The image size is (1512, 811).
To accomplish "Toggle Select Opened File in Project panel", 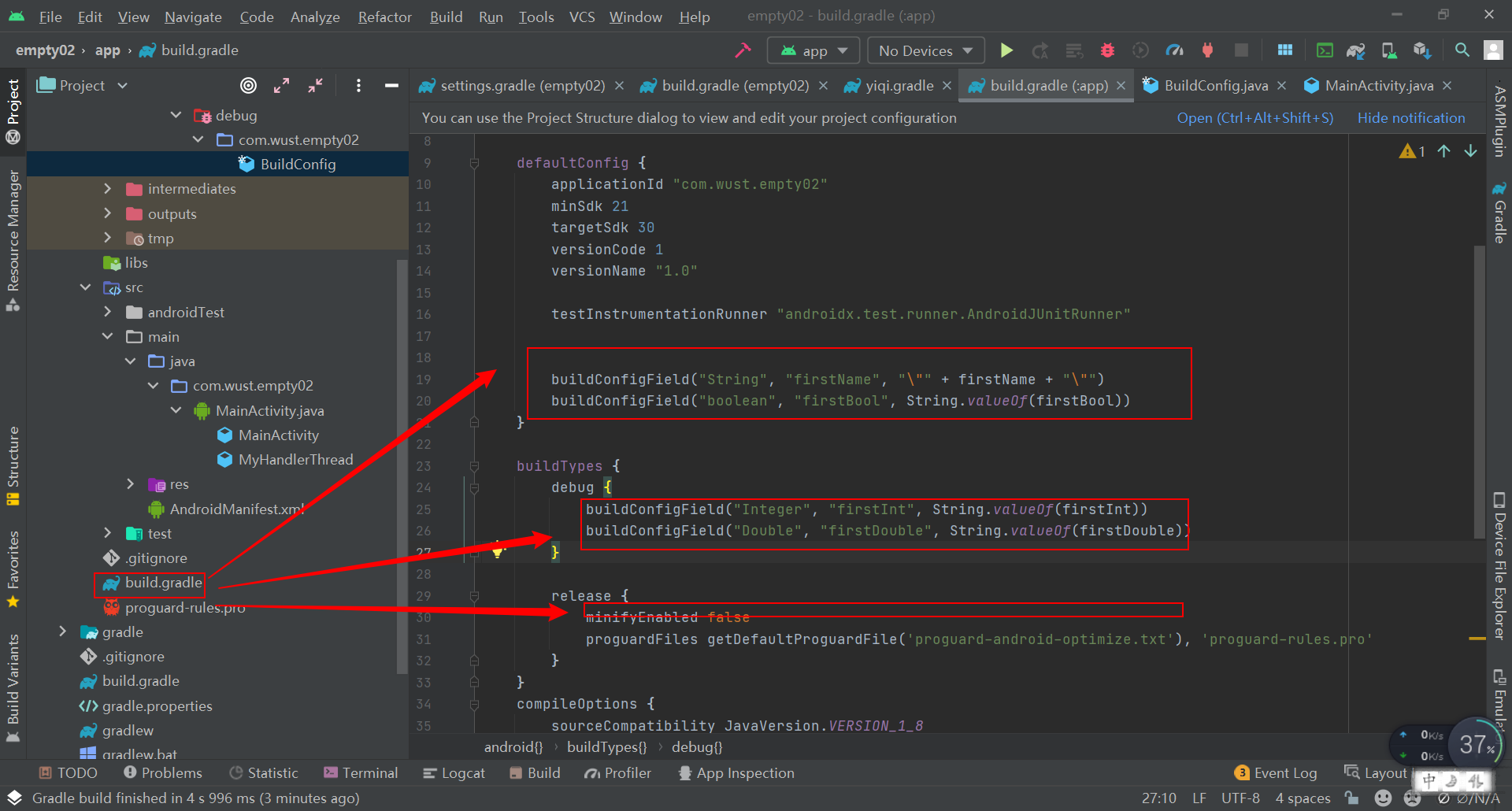I will coord(249,85).
